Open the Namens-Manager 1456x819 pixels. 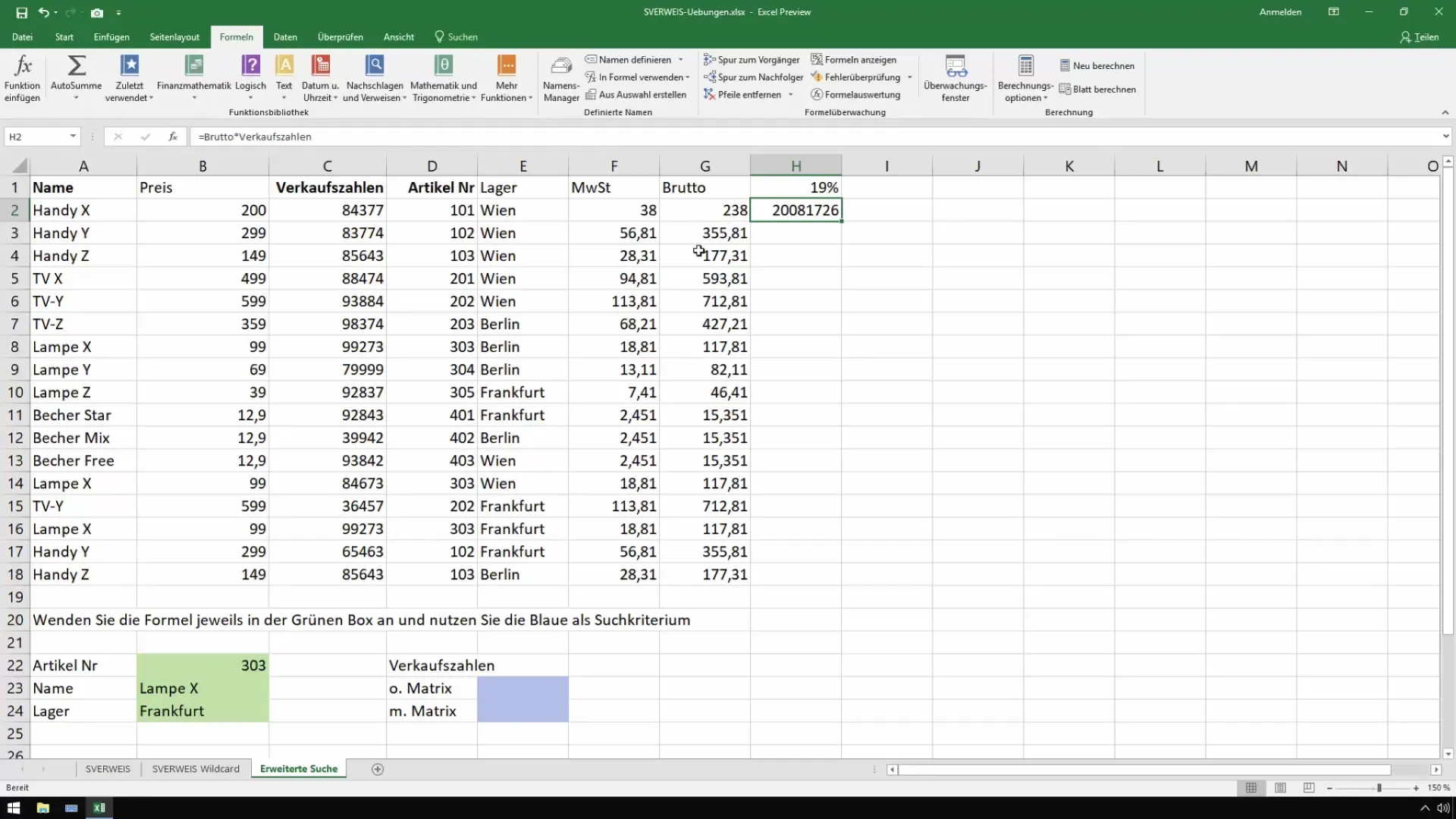561,78
